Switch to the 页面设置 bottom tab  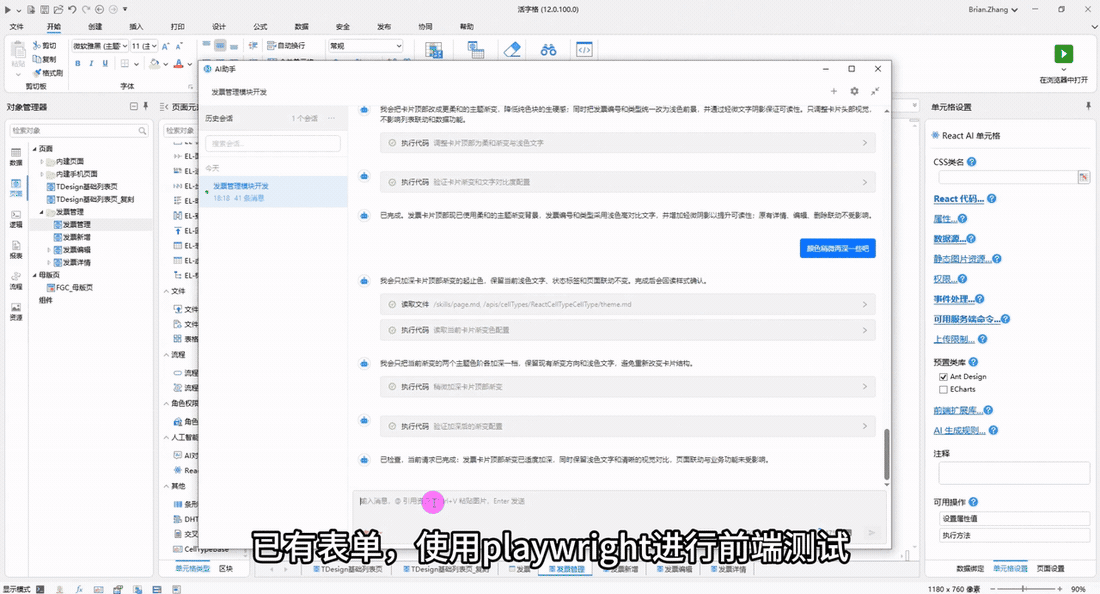click(1050, 568)
